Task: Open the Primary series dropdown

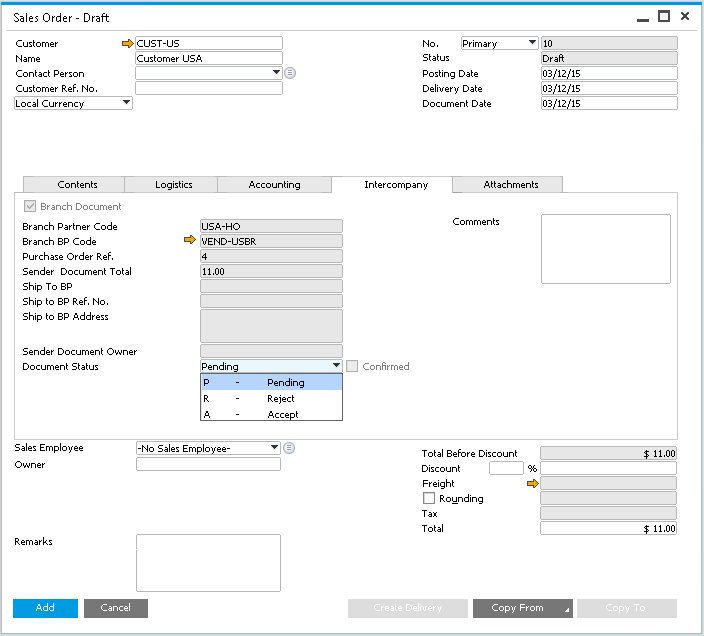Action: [x=532, y=43]
